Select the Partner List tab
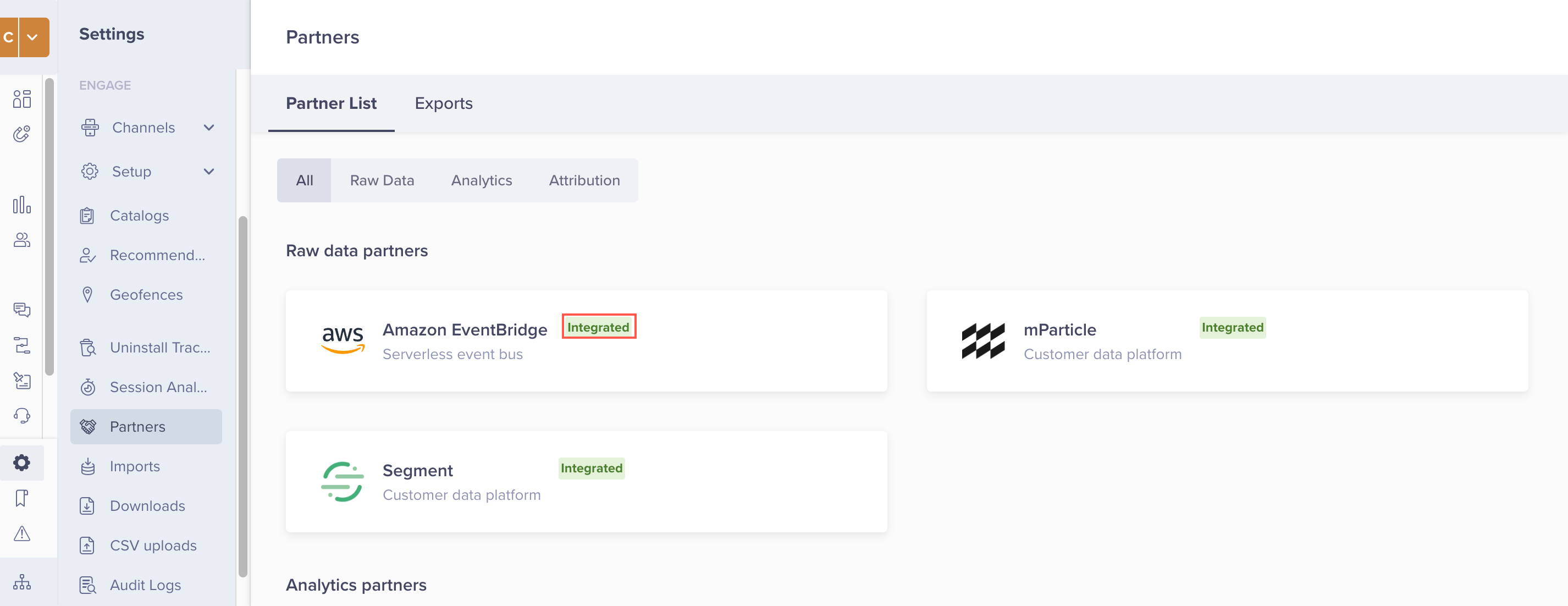This screenshot has width=1568, height=606. click(x=330, y=103)
